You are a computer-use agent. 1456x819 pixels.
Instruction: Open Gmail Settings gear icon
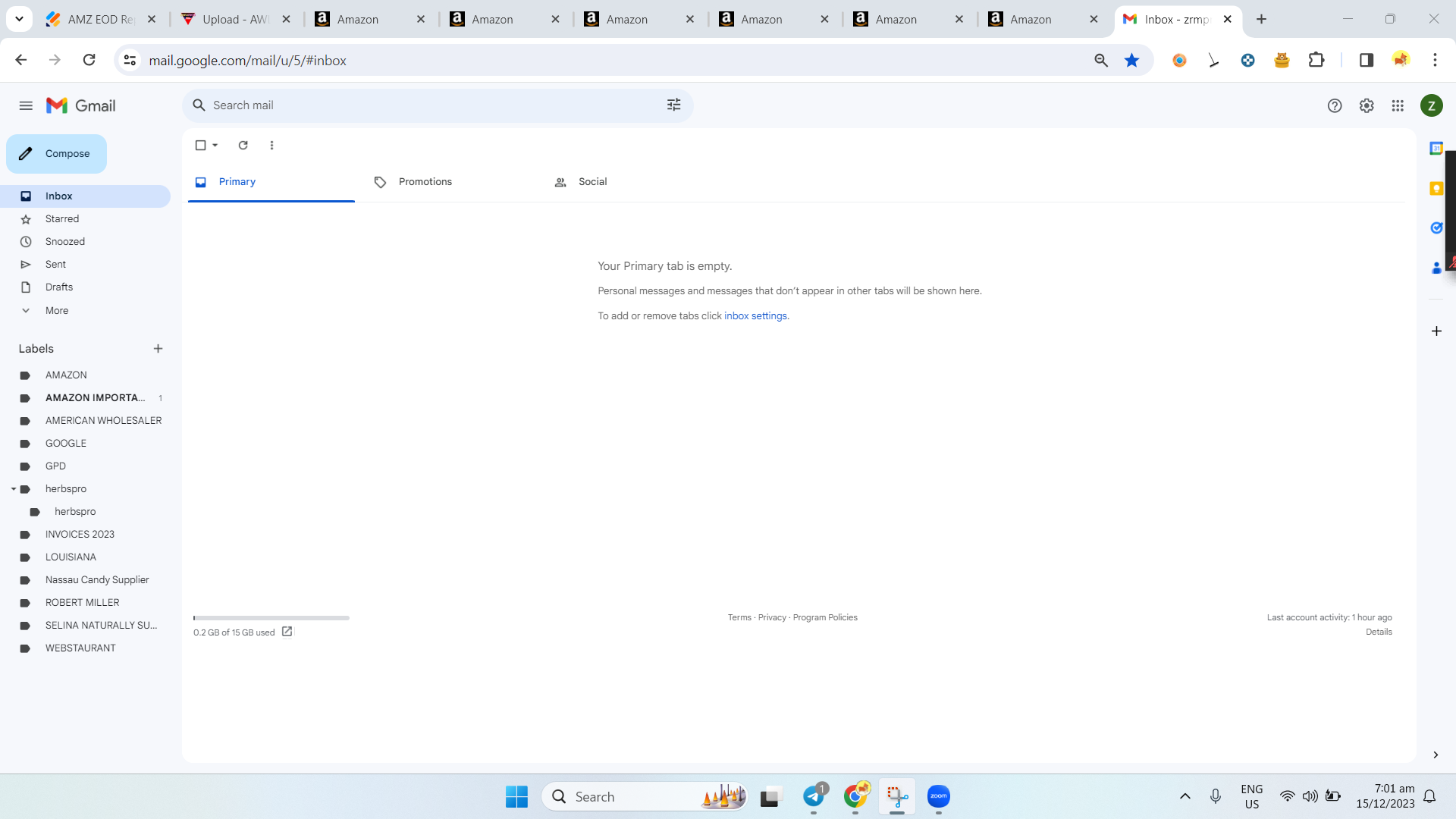point(1367,105)
